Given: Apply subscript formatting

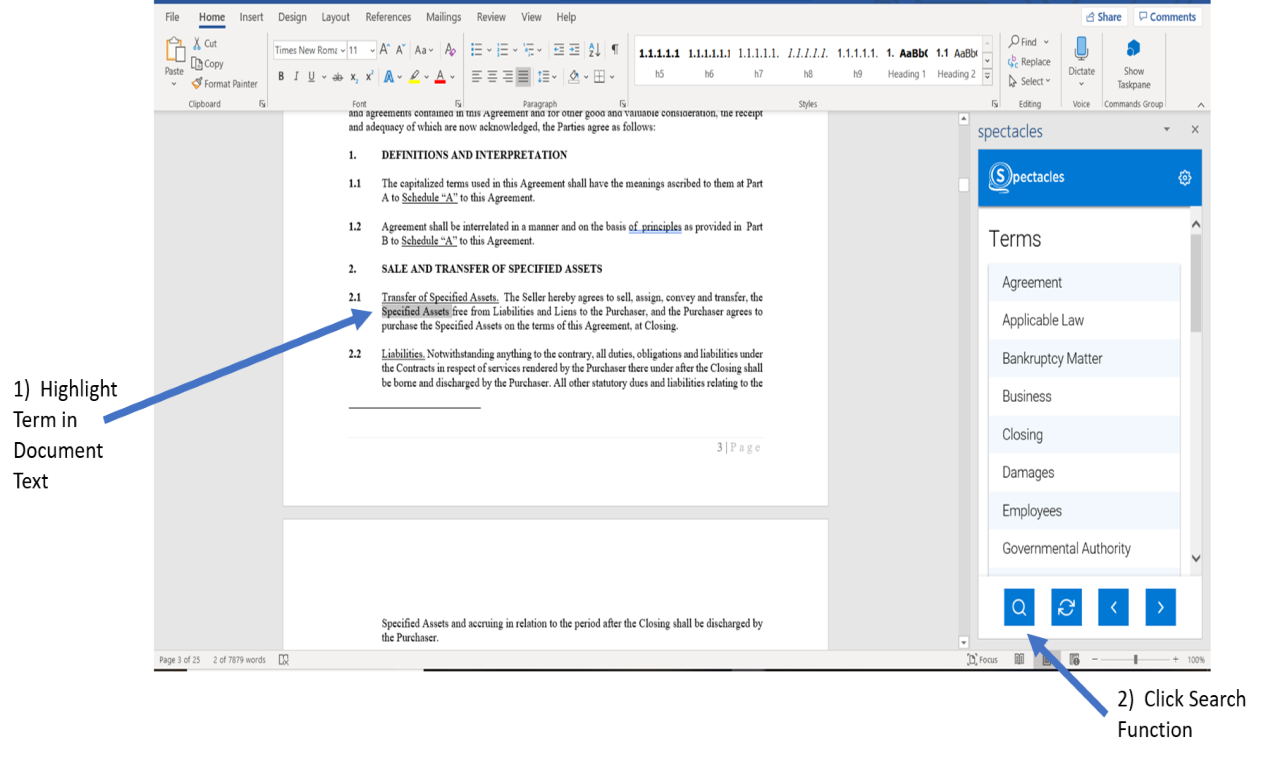Looking at the screenshot, I should 354,77.
